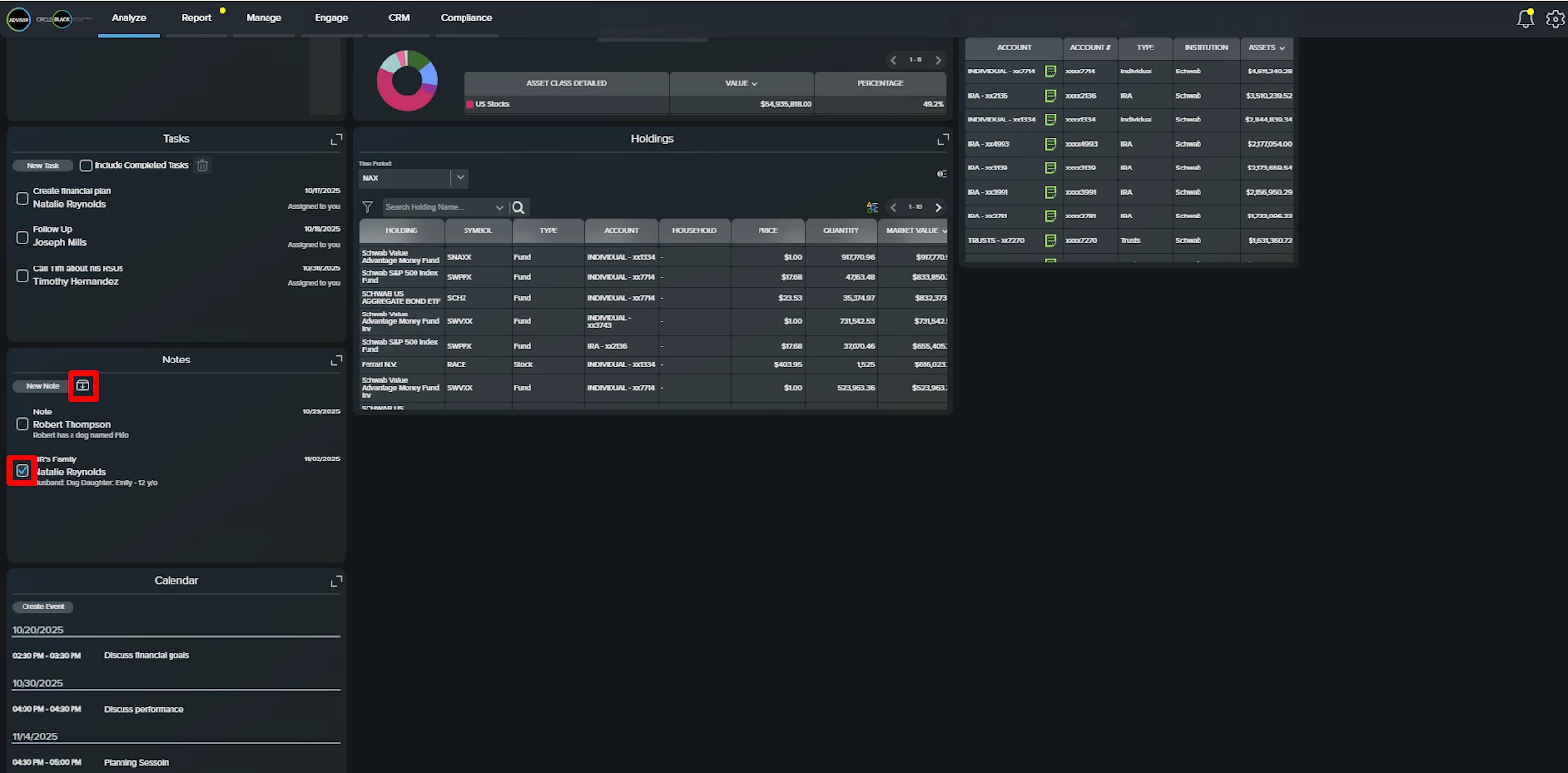Click the Holdings group-by colored icon
This screenshot has height=773, width=1568.
872,207
